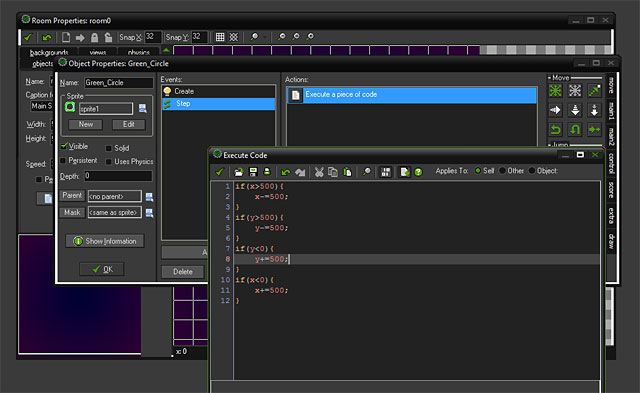Click unlock-all padlock icon in Room Properties
640x393 pixels.
coord(108,38)
